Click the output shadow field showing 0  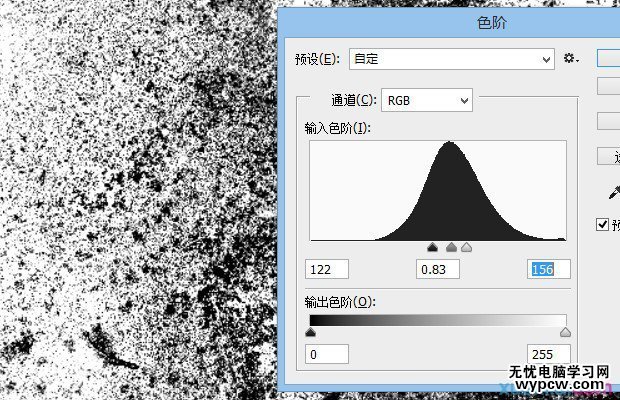(327, 354)
